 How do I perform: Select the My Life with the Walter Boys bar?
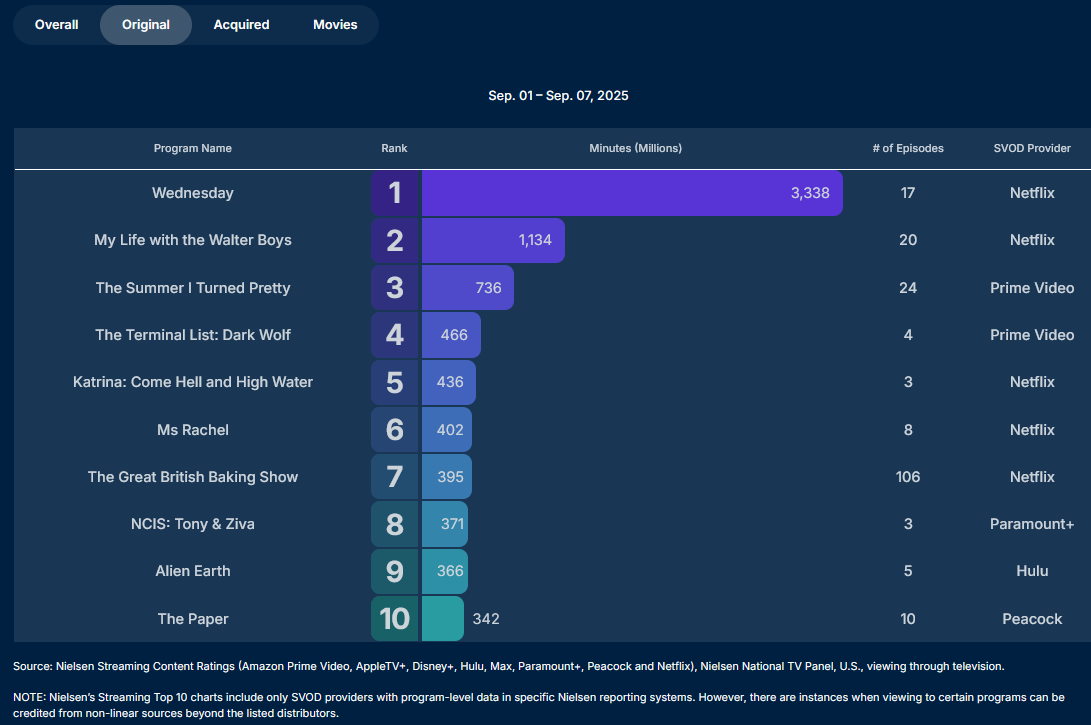pos(492,241)
